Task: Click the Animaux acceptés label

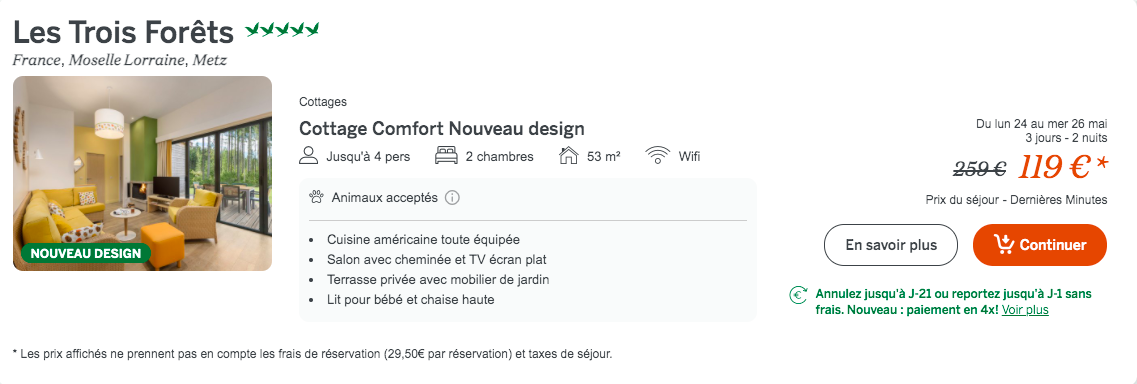Action: point(384,197)
